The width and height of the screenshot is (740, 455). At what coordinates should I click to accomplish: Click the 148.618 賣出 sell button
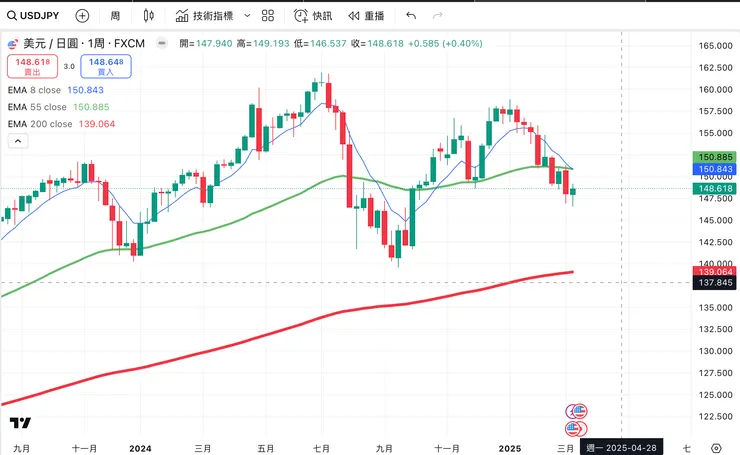click(x=28, y=66)
